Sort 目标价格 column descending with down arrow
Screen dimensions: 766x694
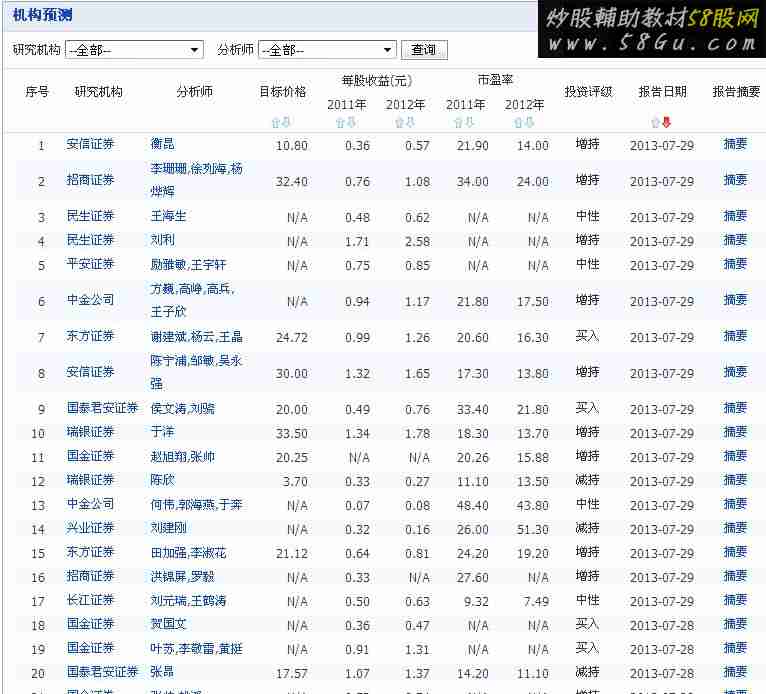(x=286, y=122)
